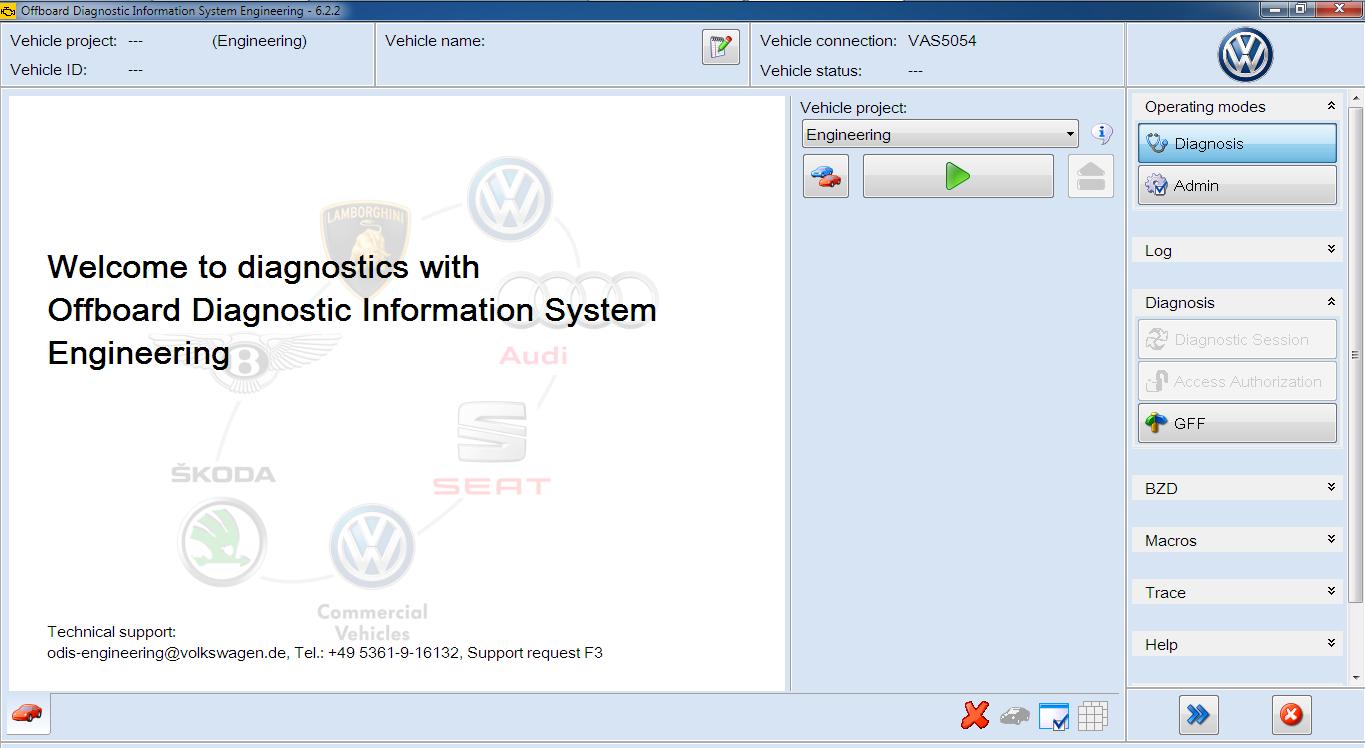
Task: Click the checklist window icon in the bottom toolbar
Action: (x=1054, y=716)
